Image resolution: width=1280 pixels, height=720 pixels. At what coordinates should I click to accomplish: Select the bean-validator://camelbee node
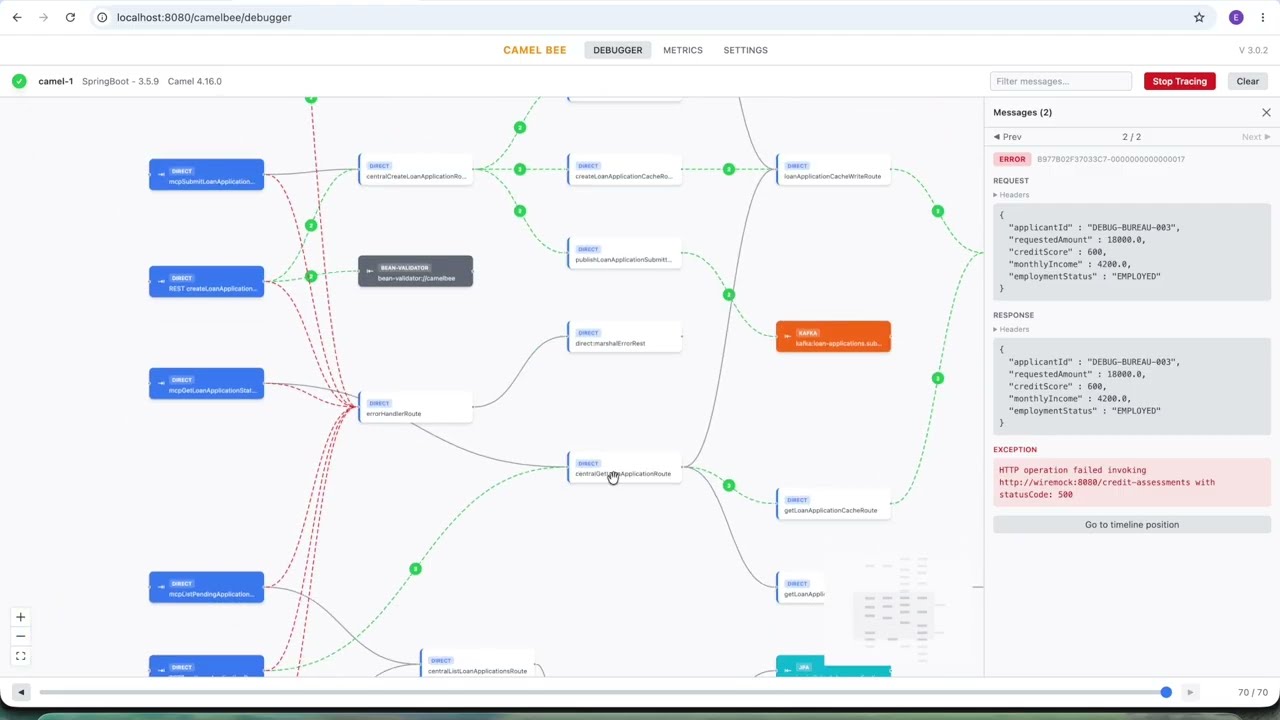[416, 272]
